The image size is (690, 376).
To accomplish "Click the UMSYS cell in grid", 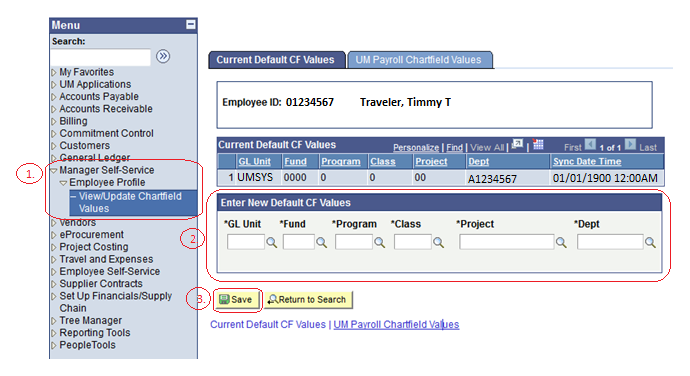I will [x=255, y=178].
